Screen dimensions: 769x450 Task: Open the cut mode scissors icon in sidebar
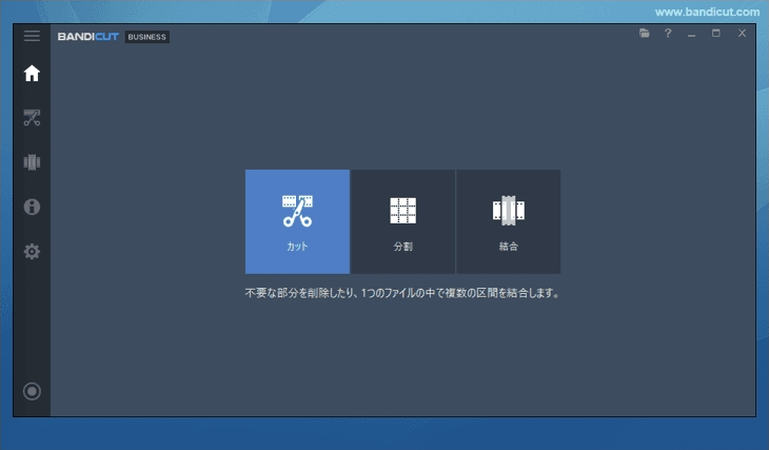coord(32,118)
